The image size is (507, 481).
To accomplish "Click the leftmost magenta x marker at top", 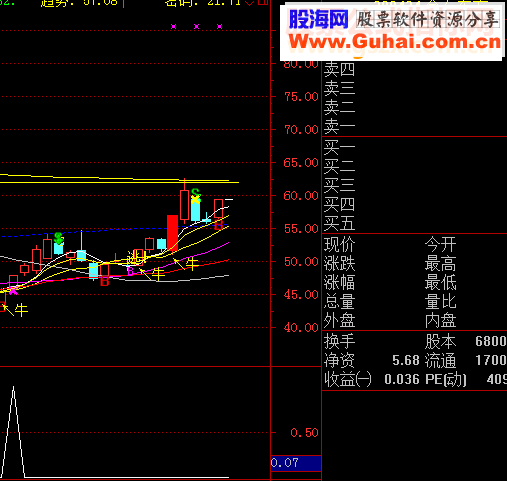I will (173, 26).
